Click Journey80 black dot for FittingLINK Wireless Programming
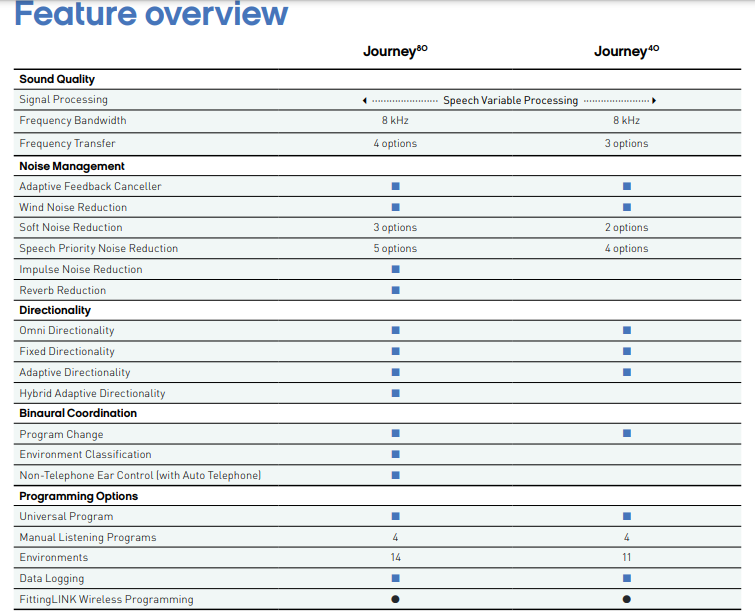The image size is (755, 612). coord(395,599)
